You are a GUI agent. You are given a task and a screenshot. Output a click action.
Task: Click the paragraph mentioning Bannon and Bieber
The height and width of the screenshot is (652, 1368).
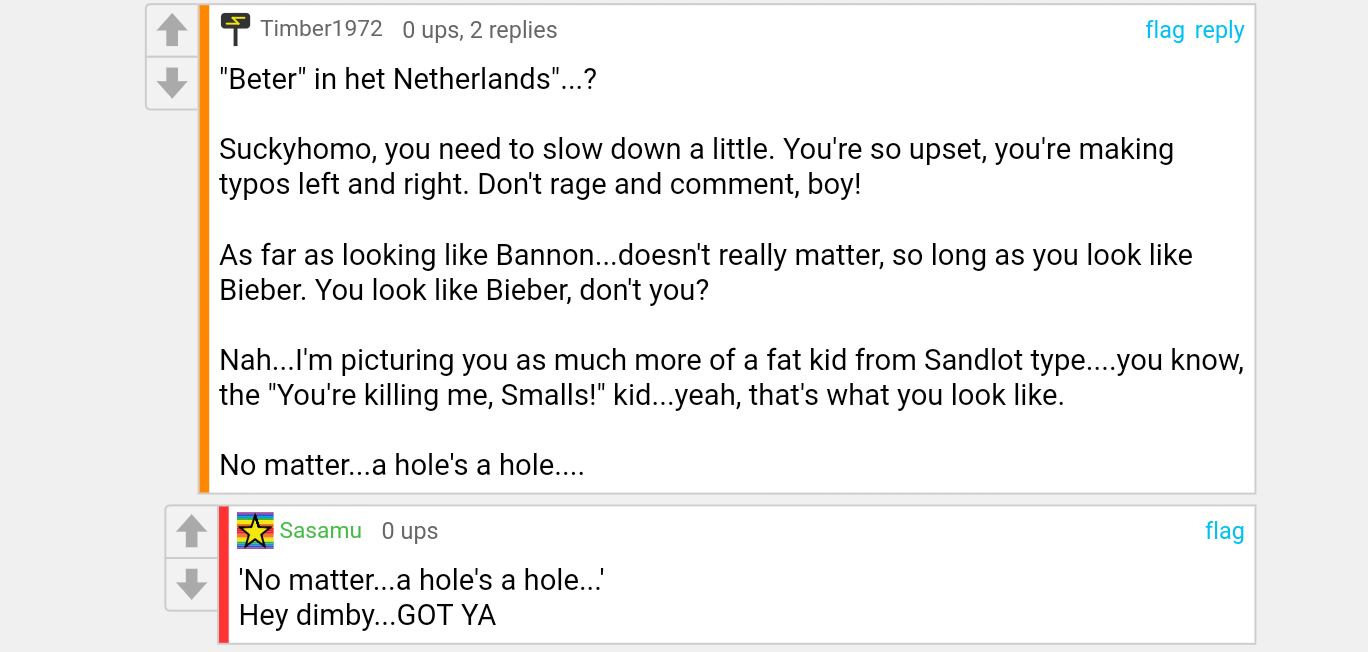coord(705,272)
